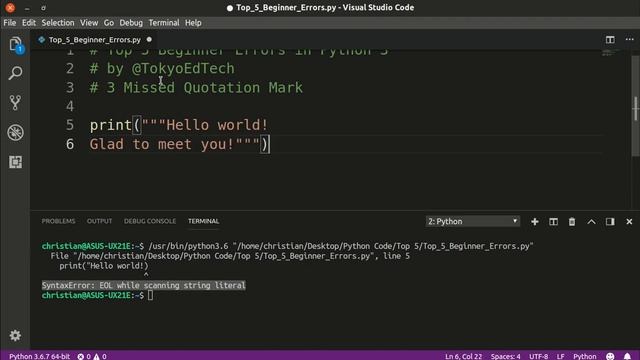Image resolution: width=640 pixels, height=360 pixels.
Task: Open the View menu
Action: pyautogui.click(x=89, y=23)
